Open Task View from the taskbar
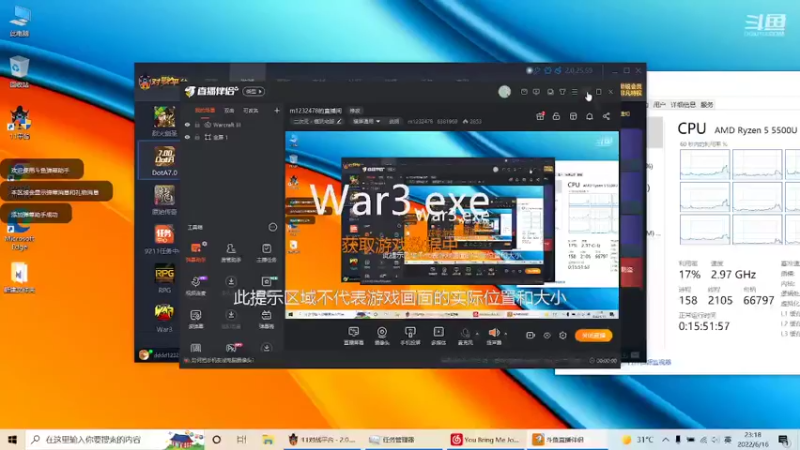Screen dimensions: 800x450 pos(242,439)
